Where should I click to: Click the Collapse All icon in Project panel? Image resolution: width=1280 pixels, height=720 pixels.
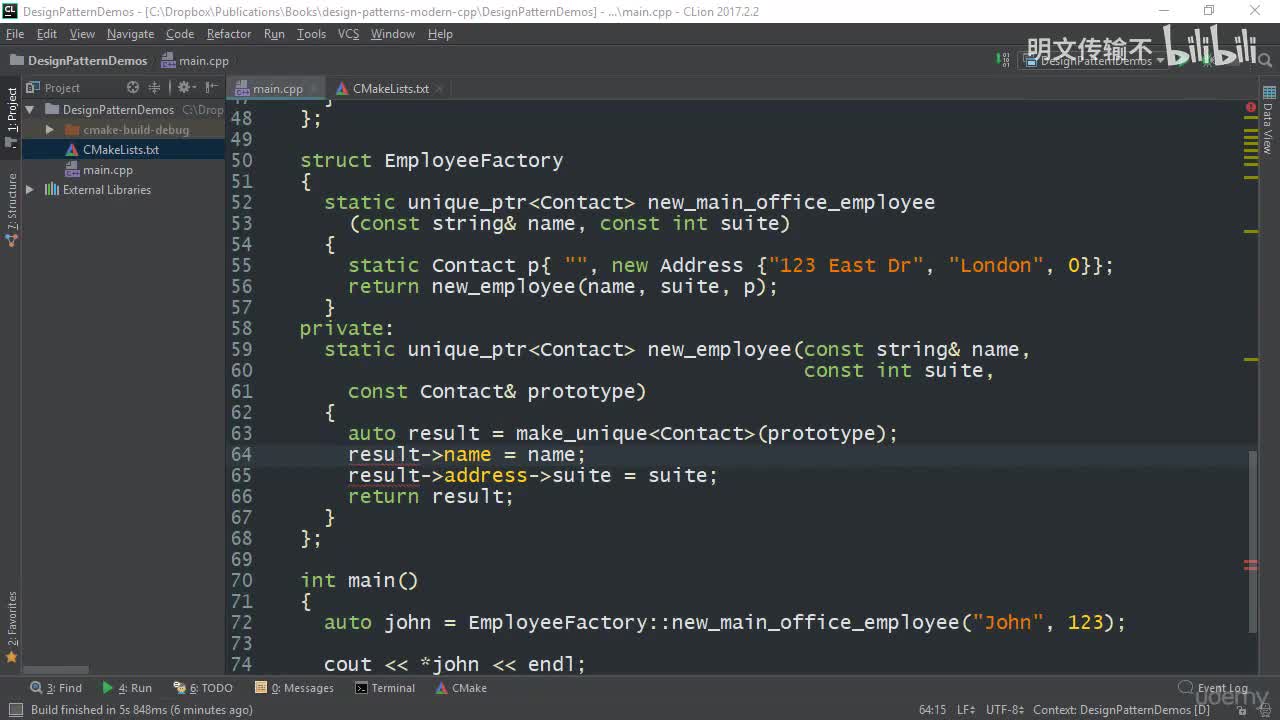point(154,88)
